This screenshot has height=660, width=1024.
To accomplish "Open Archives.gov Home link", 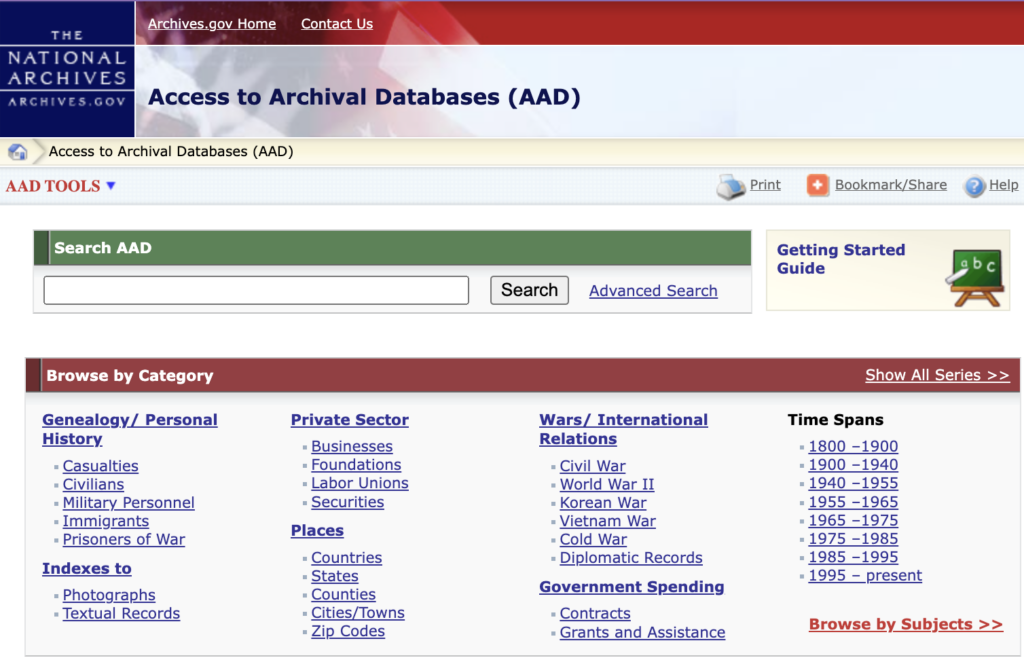I will pyautogui.click(x=212, y=24).
